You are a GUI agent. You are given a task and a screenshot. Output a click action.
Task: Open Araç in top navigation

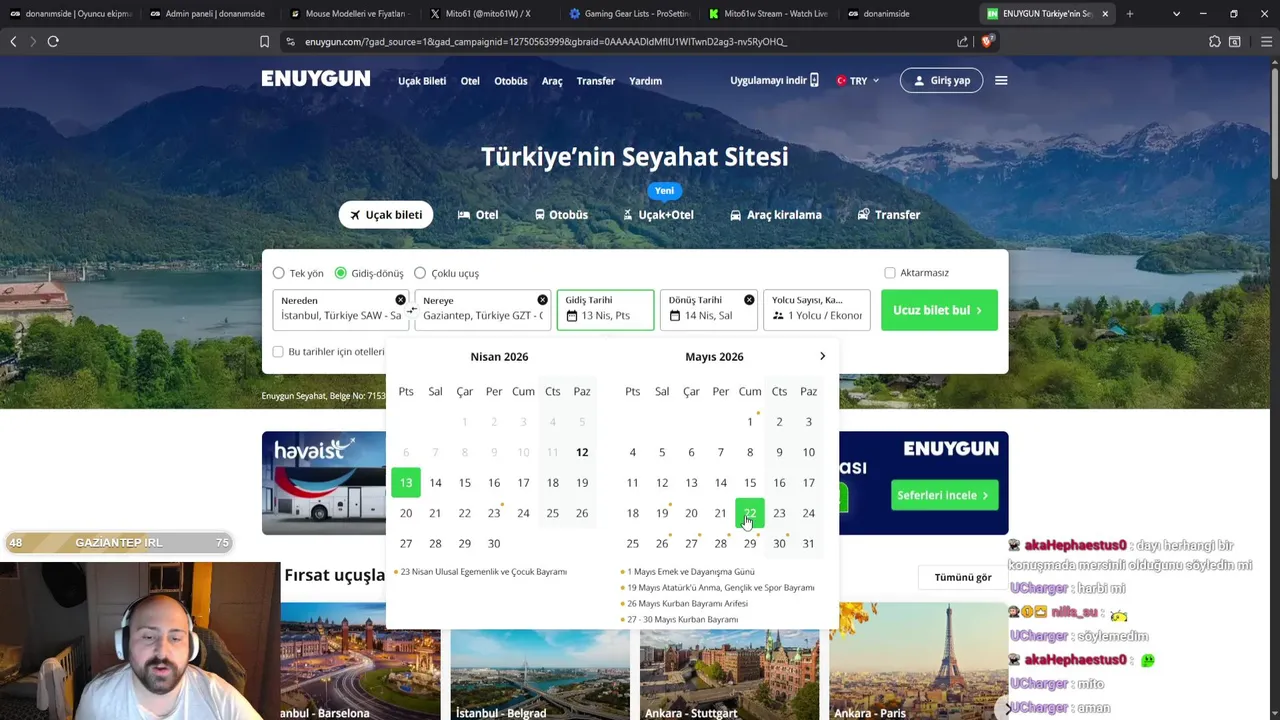[552, 81]
